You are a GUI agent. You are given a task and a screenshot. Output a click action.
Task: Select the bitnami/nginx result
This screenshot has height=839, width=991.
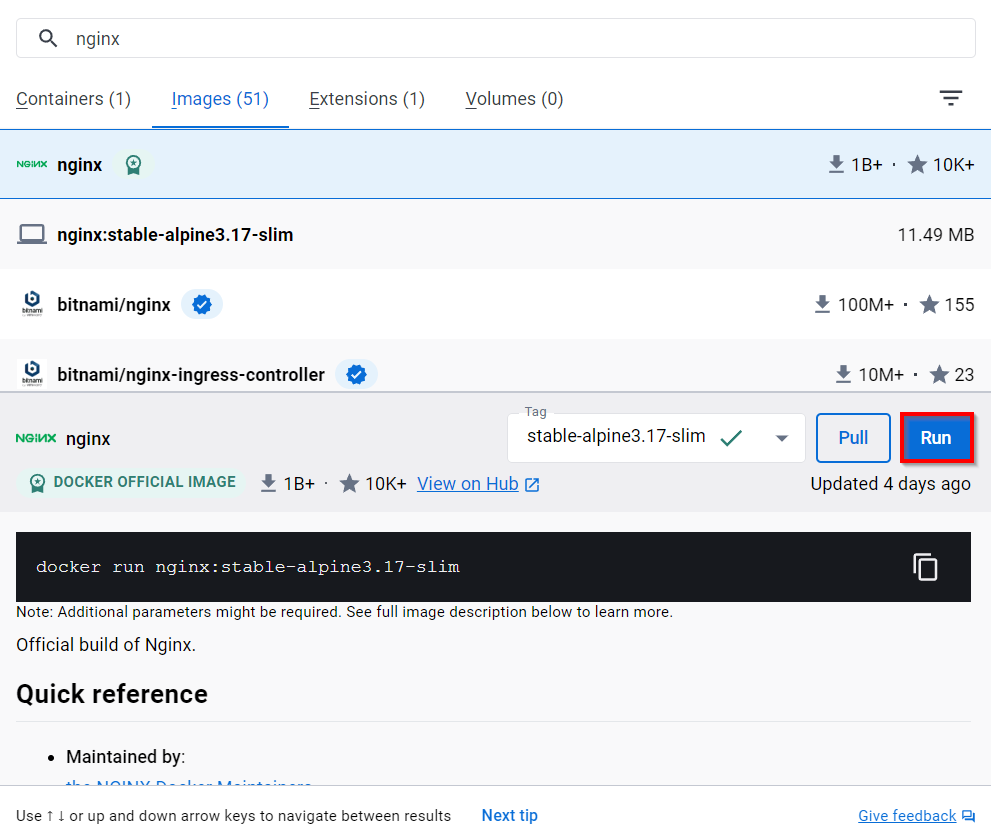click(496, 305)
